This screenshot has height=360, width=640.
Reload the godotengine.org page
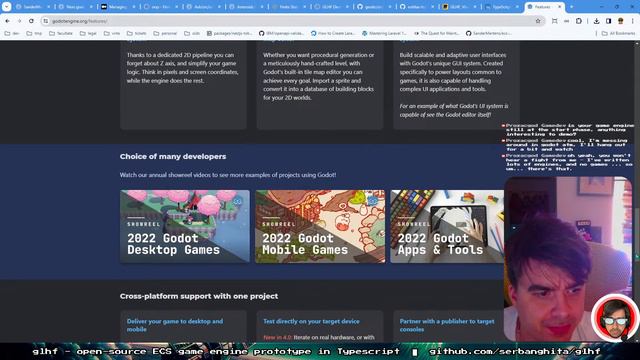[x=31, y=21]
